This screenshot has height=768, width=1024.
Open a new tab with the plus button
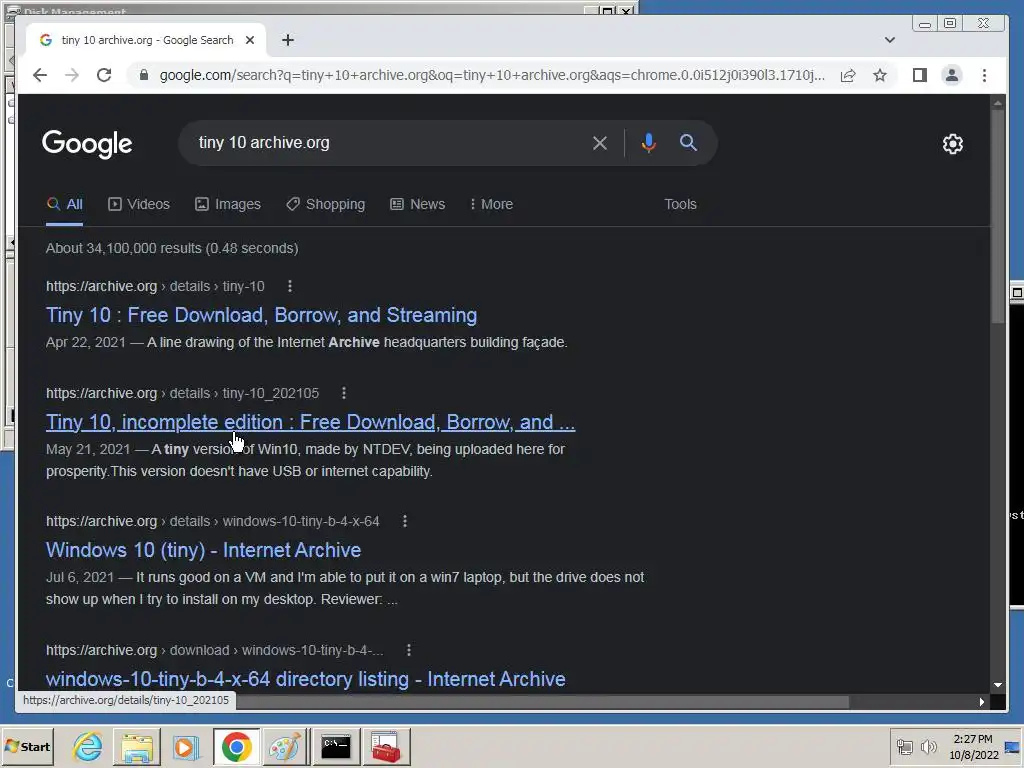pos(288,40)
